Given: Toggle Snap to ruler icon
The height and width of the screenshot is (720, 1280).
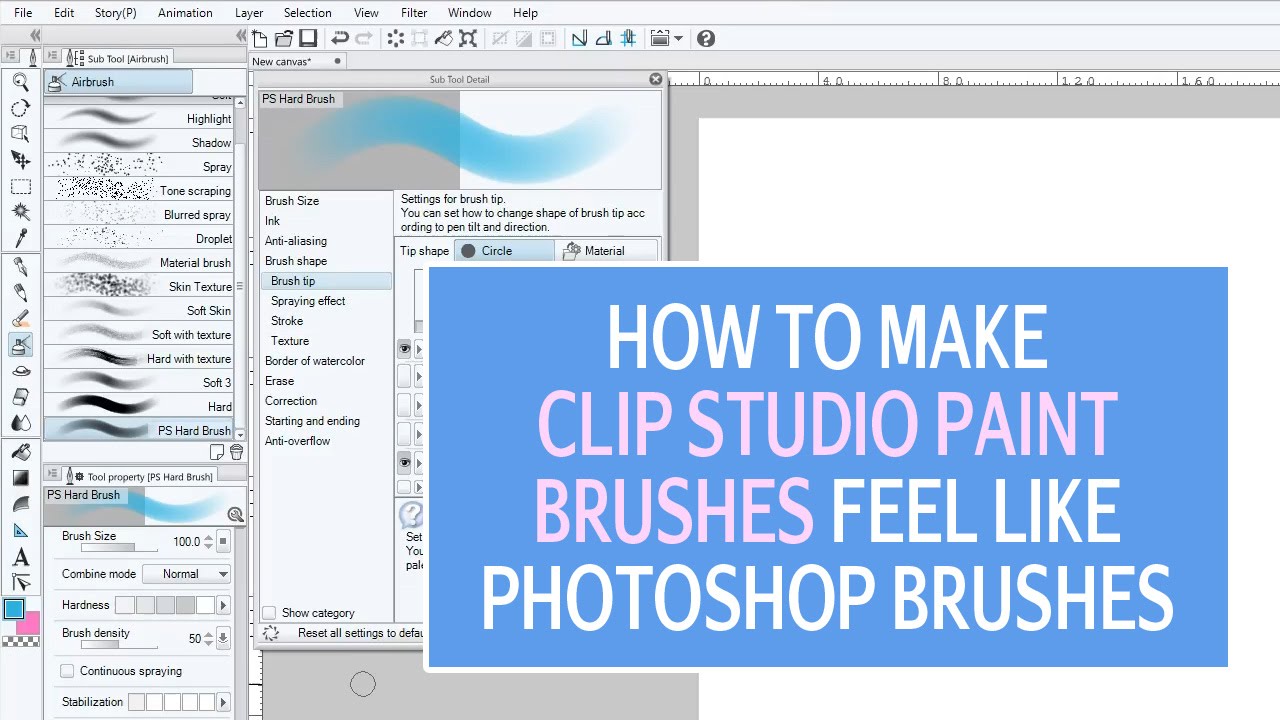Looking at the screenshot, I should pyautogui.click(x=579, y=39).
